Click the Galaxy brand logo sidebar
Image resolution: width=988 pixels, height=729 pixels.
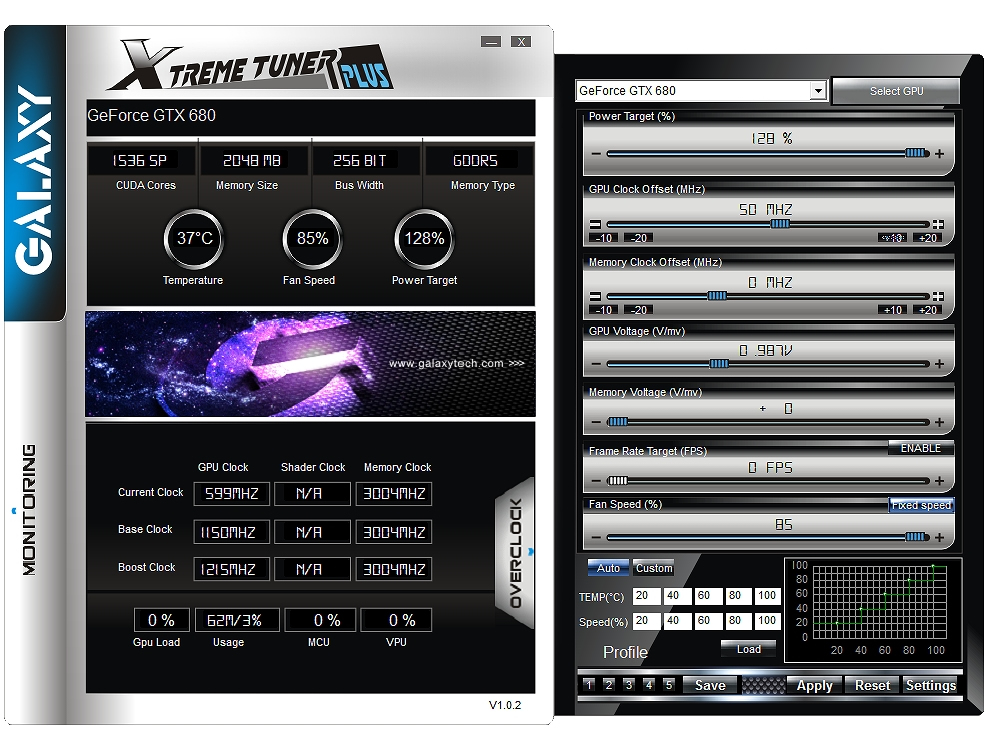pyautogui.click(x=35, y=173)
